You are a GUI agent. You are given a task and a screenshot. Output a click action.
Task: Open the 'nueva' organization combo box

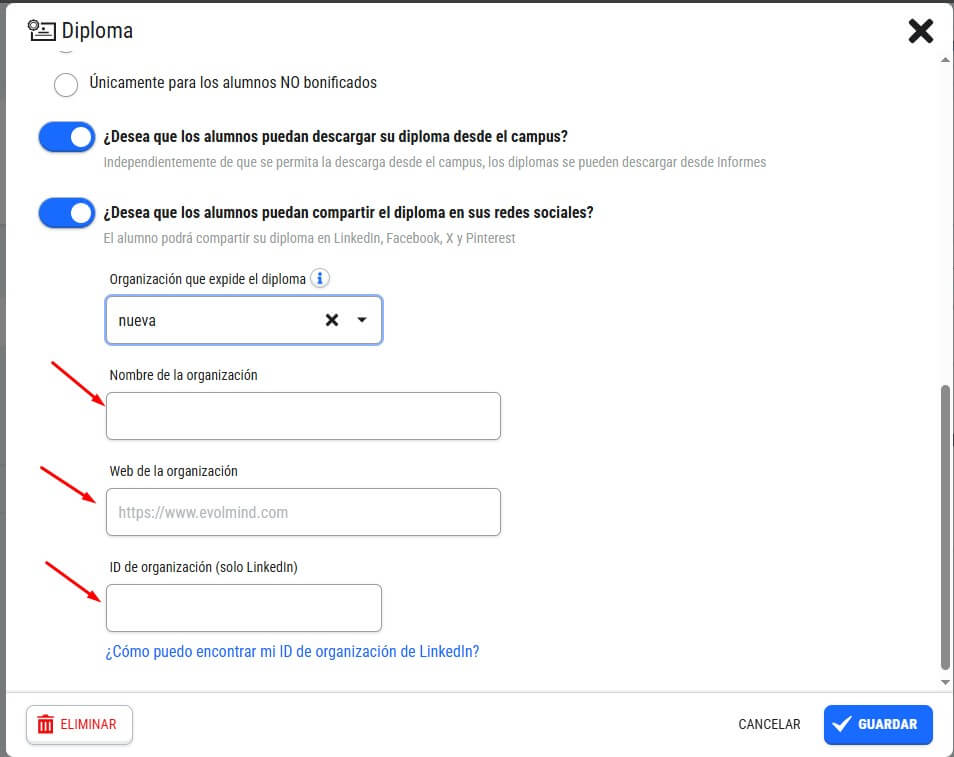click(244, 320)
